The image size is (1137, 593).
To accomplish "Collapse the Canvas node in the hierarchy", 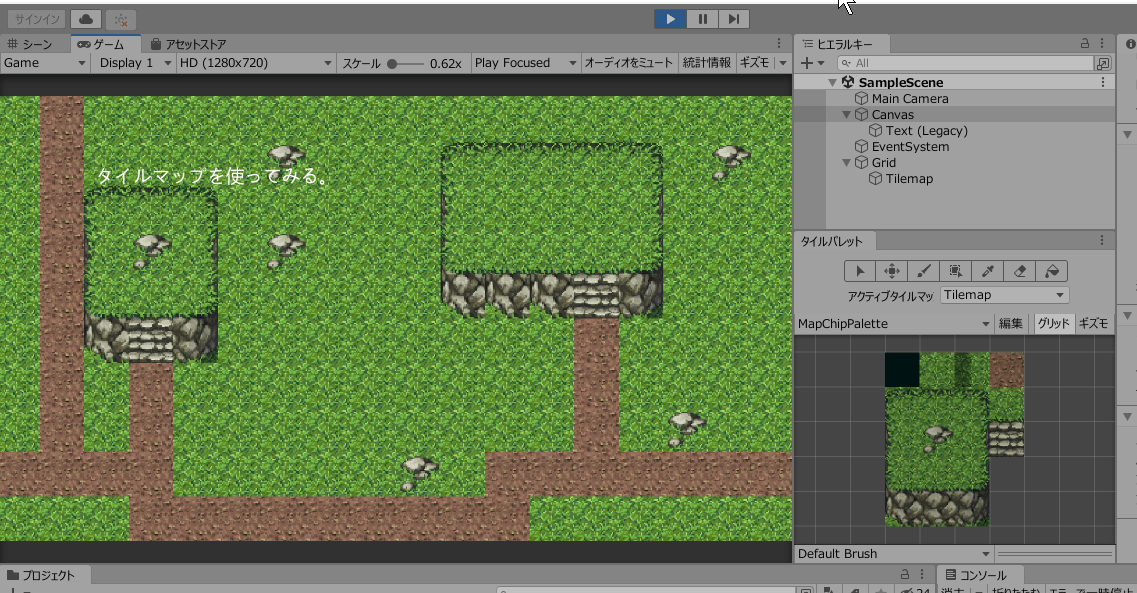I will [846, 114].
